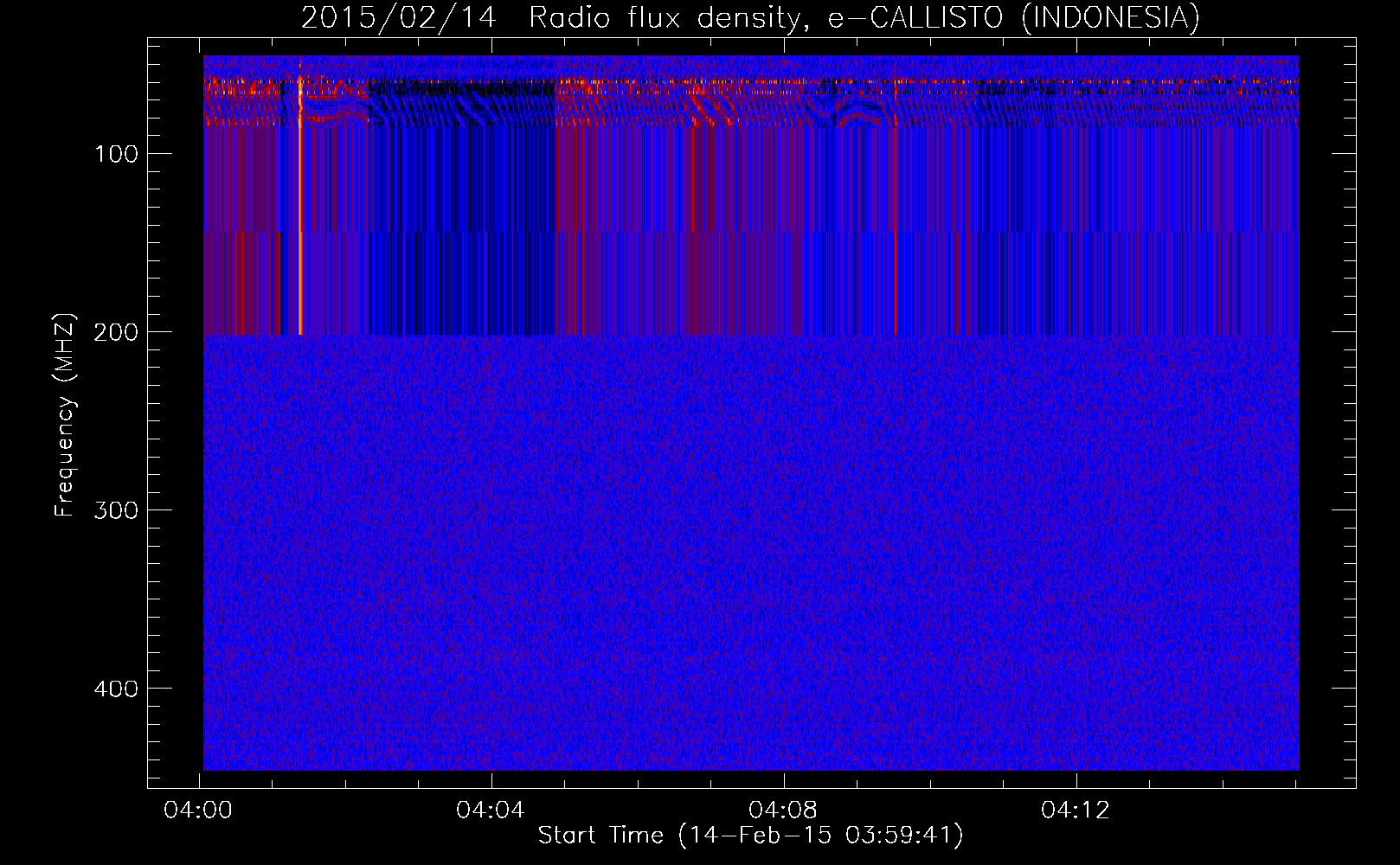
Task: Select the 100 frequency tick label
Action: [x=117, y=155]
